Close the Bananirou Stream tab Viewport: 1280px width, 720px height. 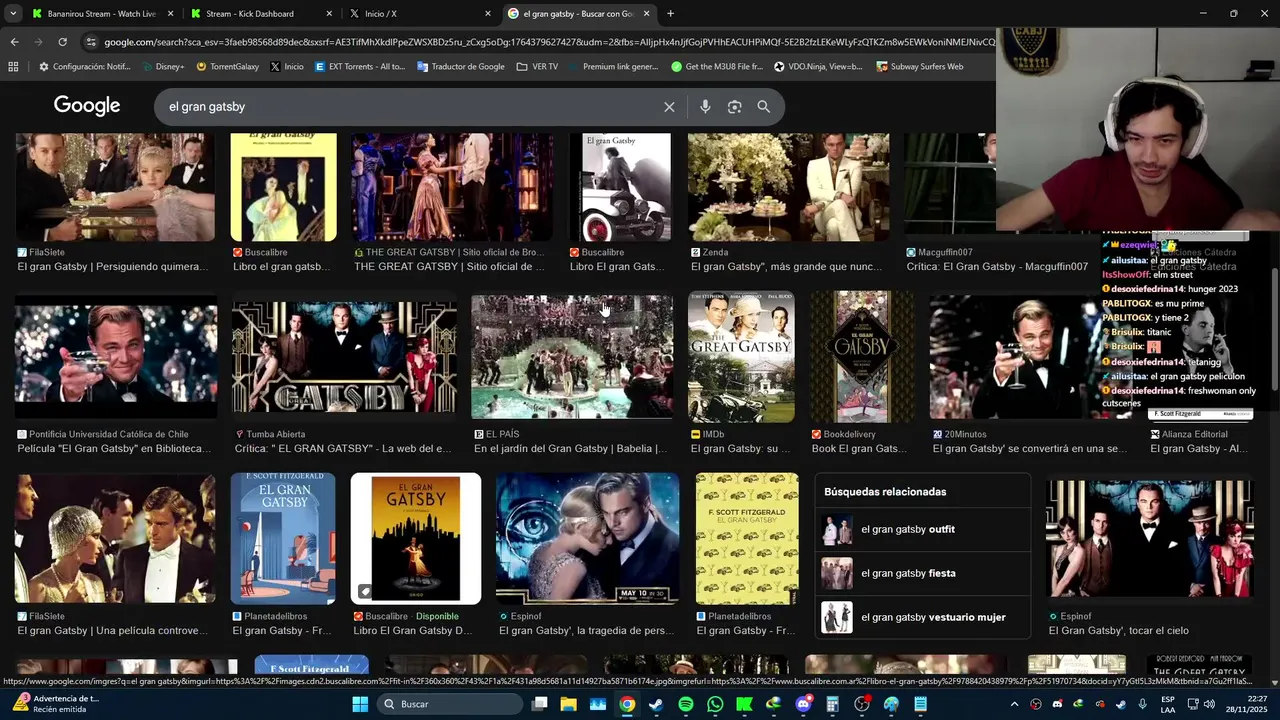click(x=170, y=14)
